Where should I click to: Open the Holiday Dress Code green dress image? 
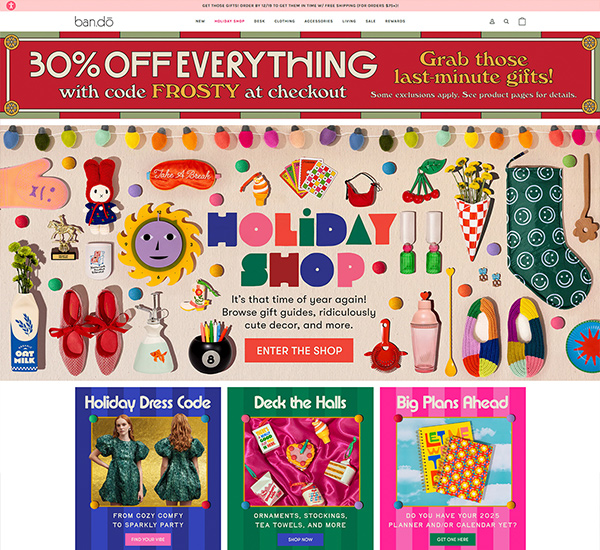pos(149,462)
